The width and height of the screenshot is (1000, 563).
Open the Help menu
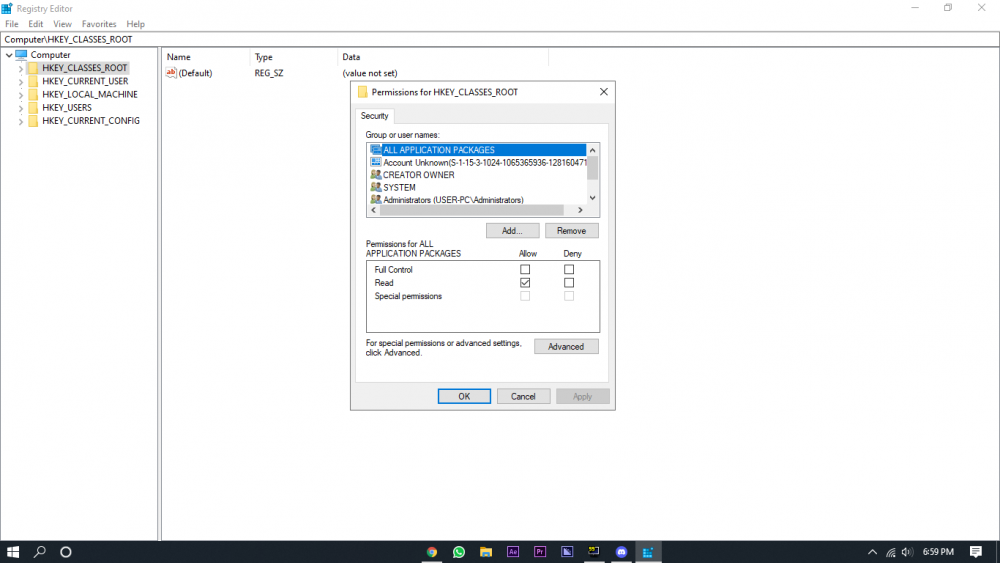[135, 24]
